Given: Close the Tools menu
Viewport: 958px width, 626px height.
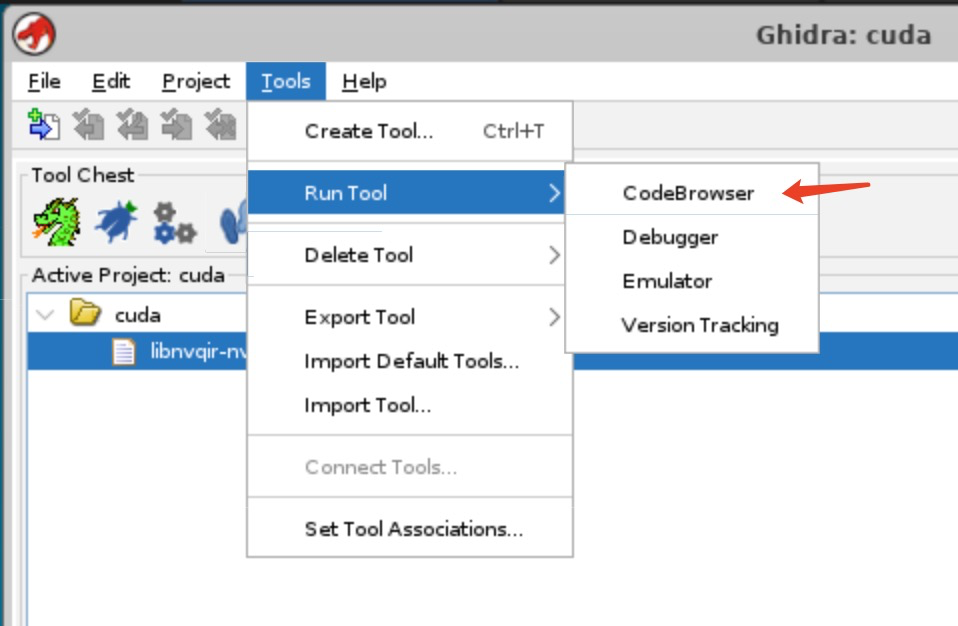Looking at the screenshot, I should click(x=286, y=81).
